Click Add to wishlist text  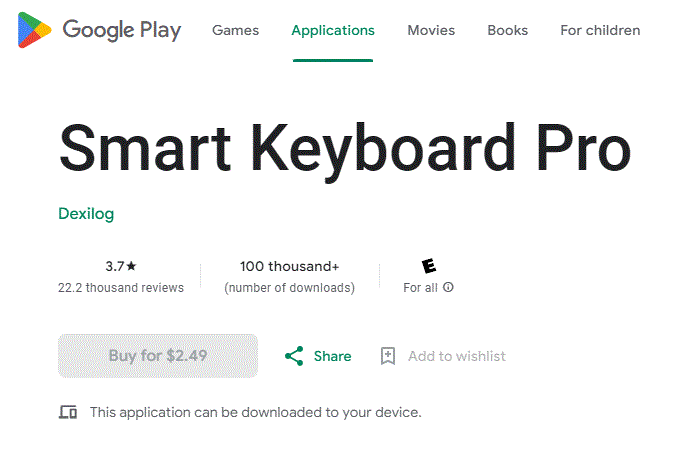tap(457, 356)
